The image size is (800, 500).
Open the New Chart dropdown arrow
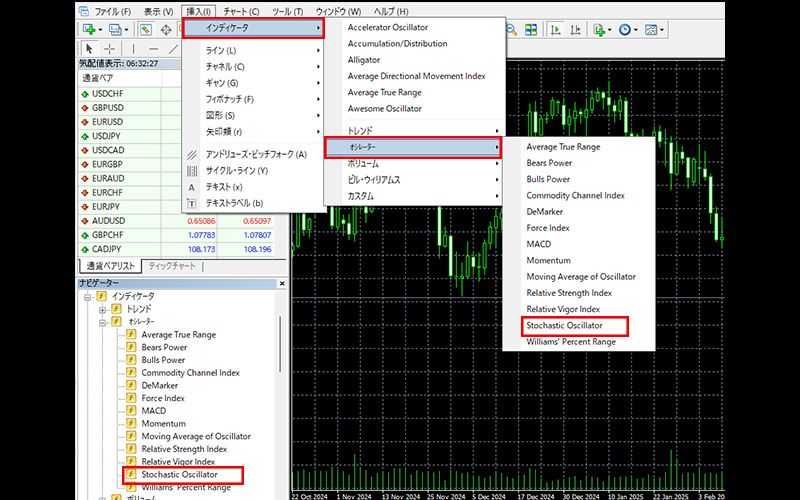(99, 30)
